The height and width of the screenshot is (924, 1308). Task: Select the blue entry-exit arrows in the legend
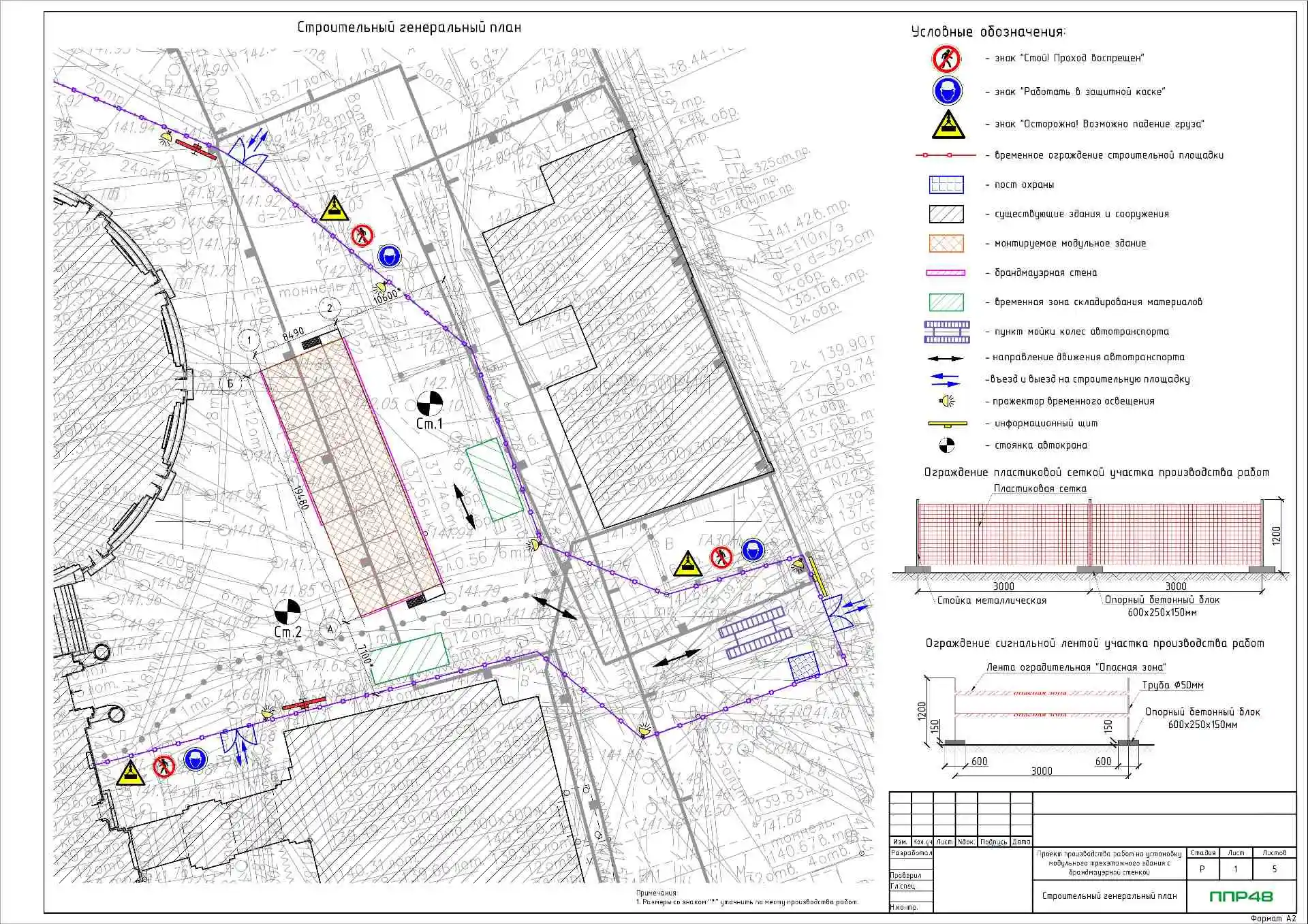(945, 379)
